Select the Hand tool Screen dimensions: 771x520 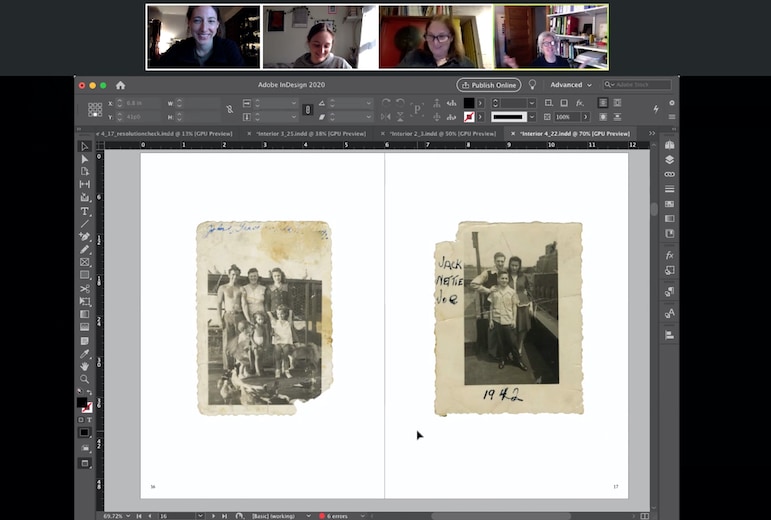[x=84, y=366]
